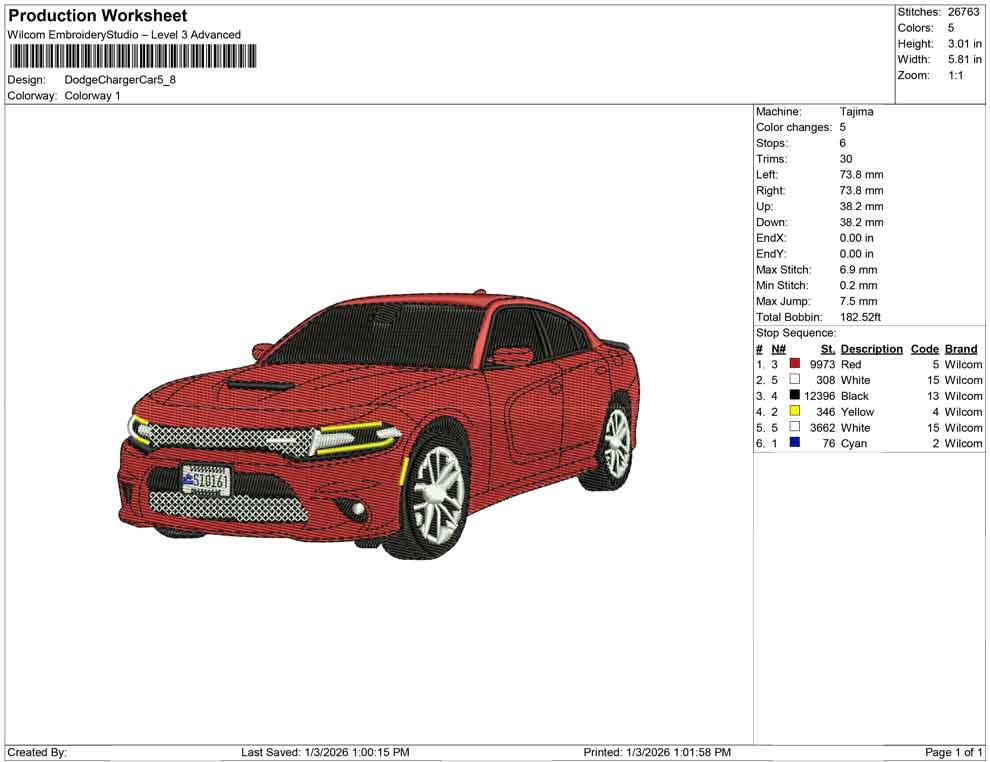This screenshot has width=990, height=762.
Task: Click the barcode under the worksheet title
Action: pos(133,56)
